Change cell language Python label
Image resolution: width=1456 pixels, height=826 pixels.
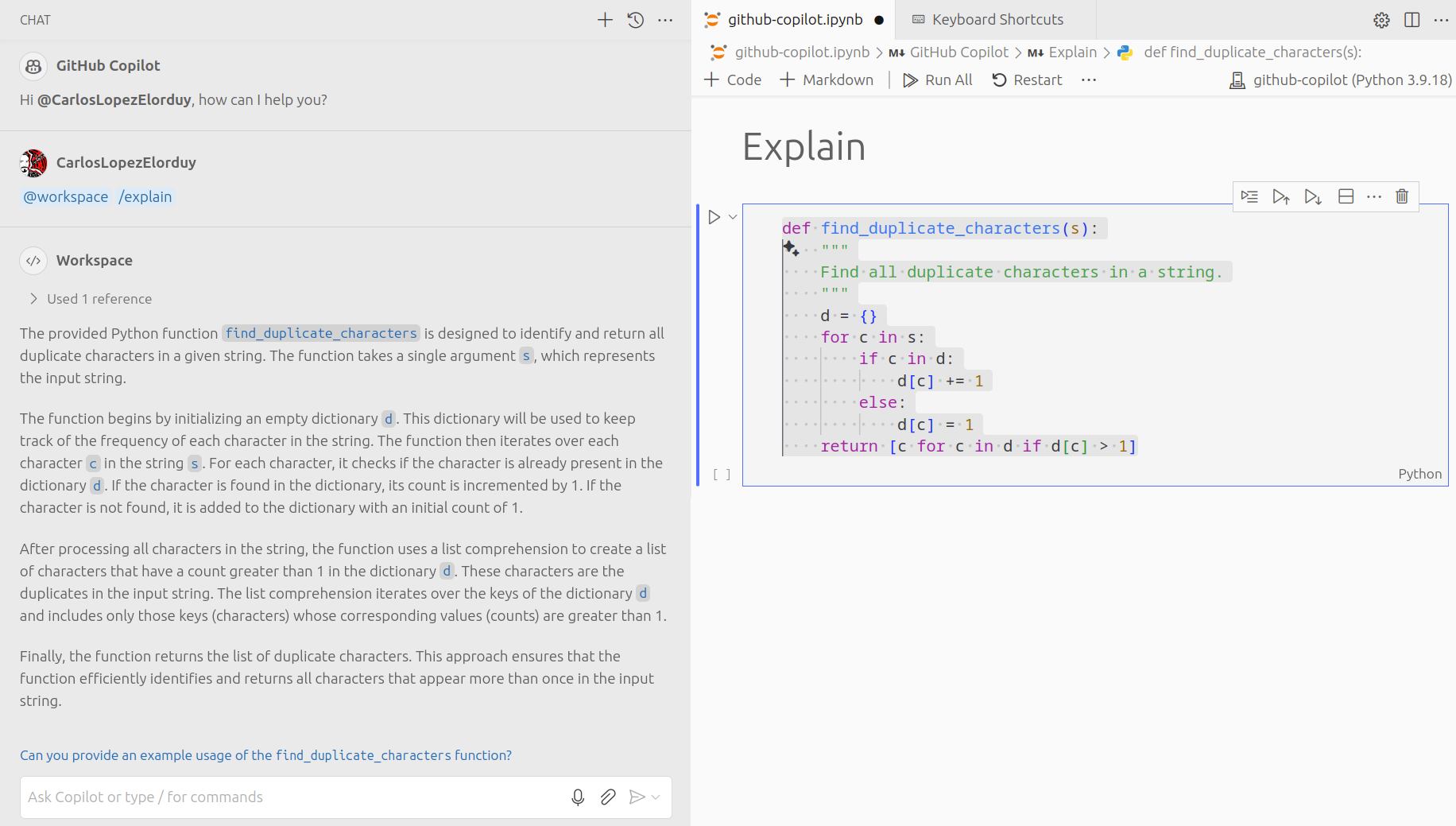tap(1419, 474)
